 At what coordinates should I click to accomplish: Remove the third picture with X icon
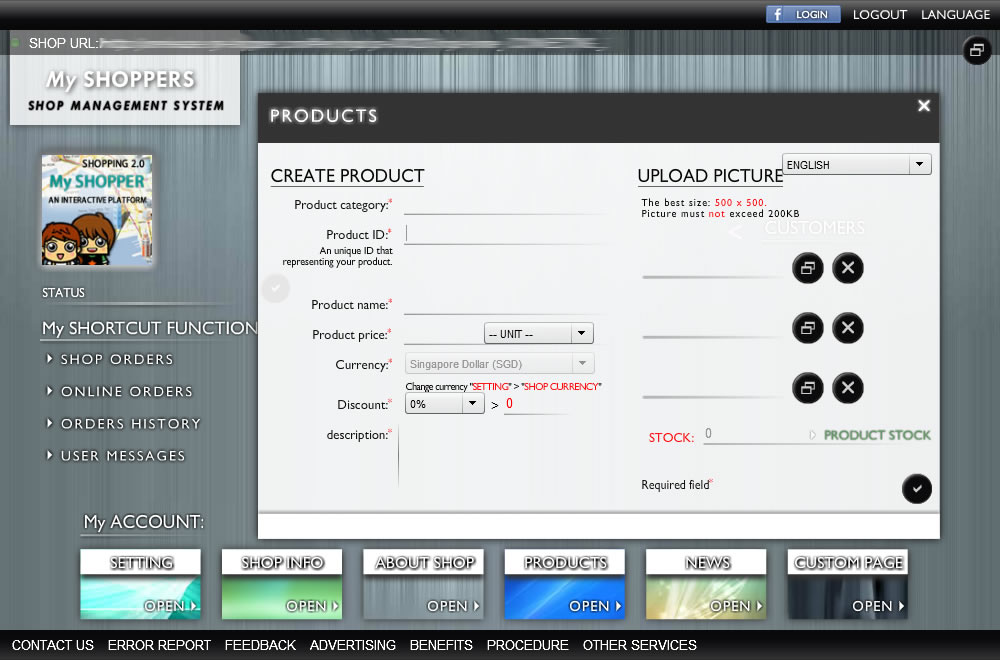pos(847,388)
